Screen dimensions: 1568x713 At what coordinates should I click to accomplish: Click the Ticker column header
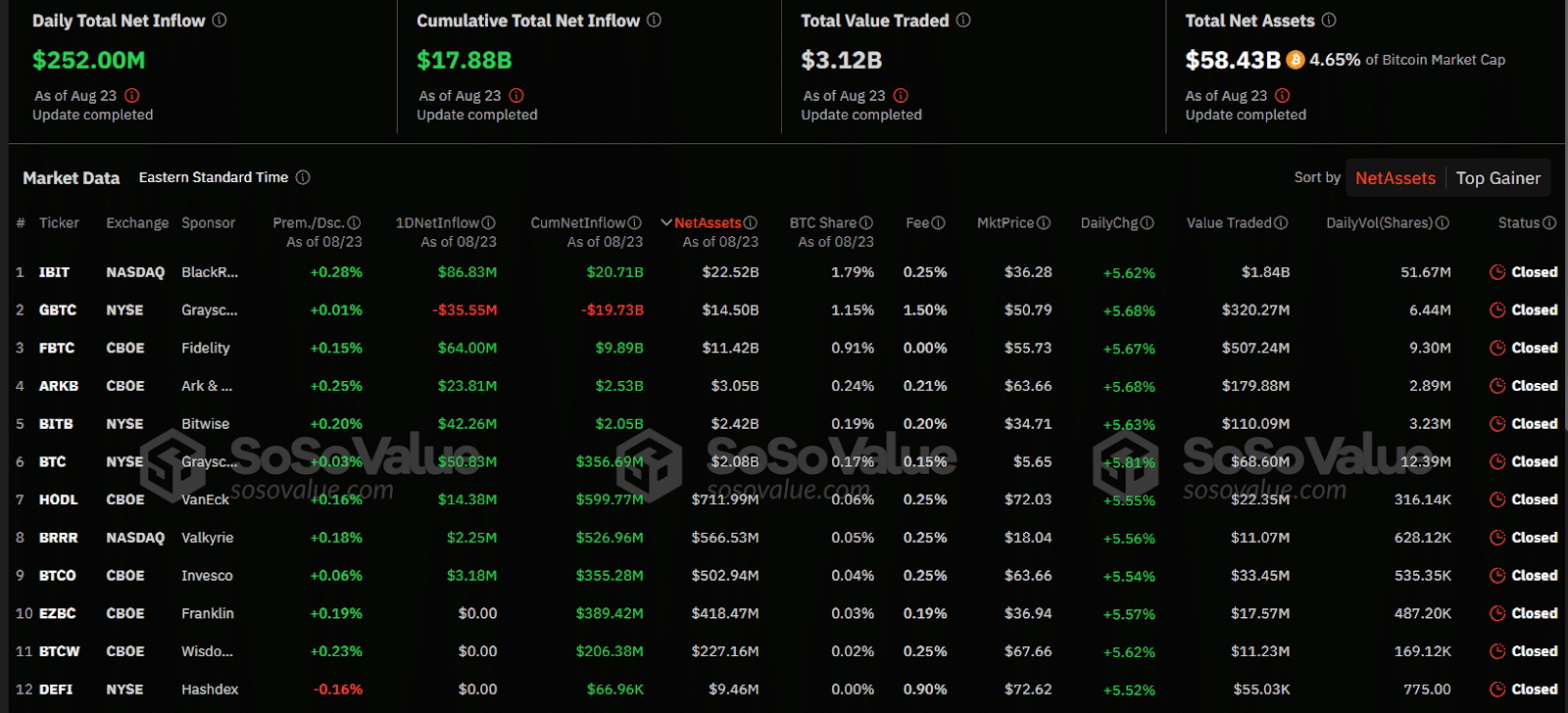click(x=59, y=223)
